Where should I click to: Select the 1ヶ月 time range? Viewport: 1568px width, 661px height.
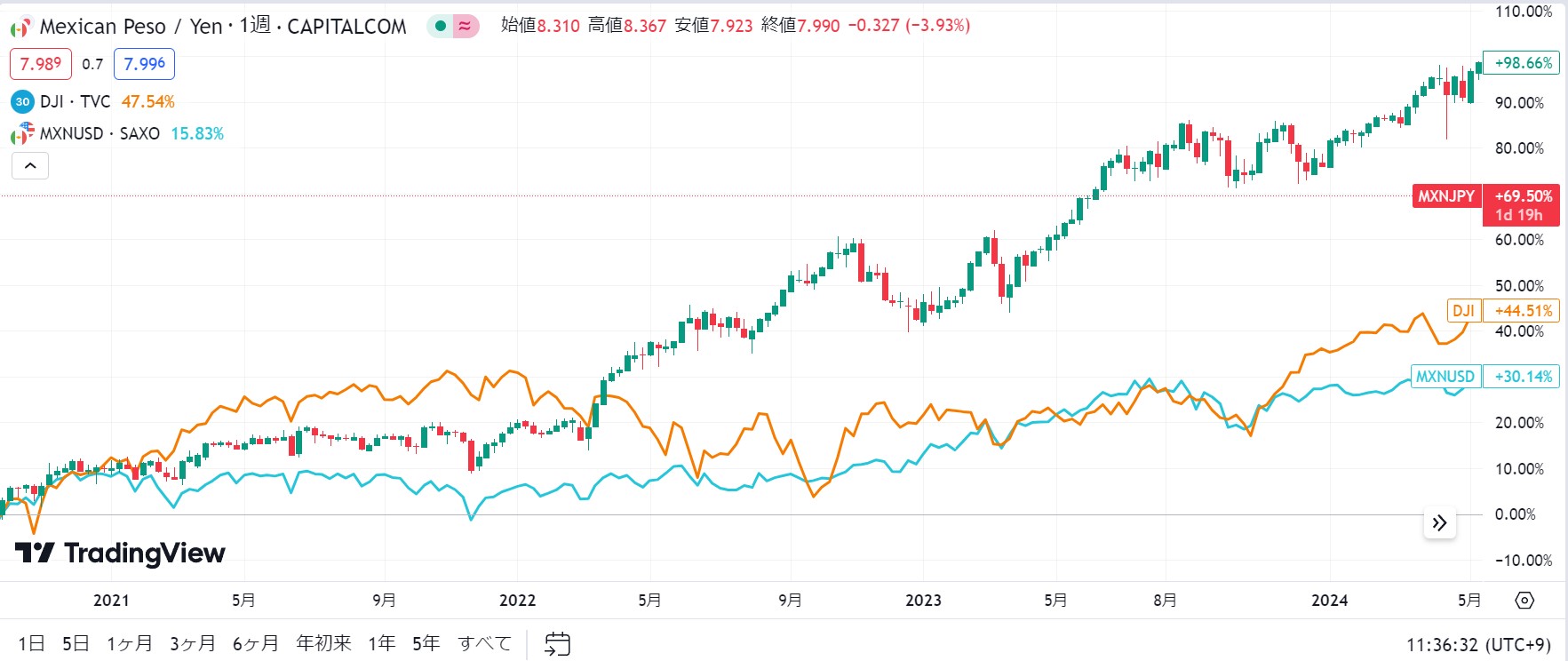(x=130, y=643)
